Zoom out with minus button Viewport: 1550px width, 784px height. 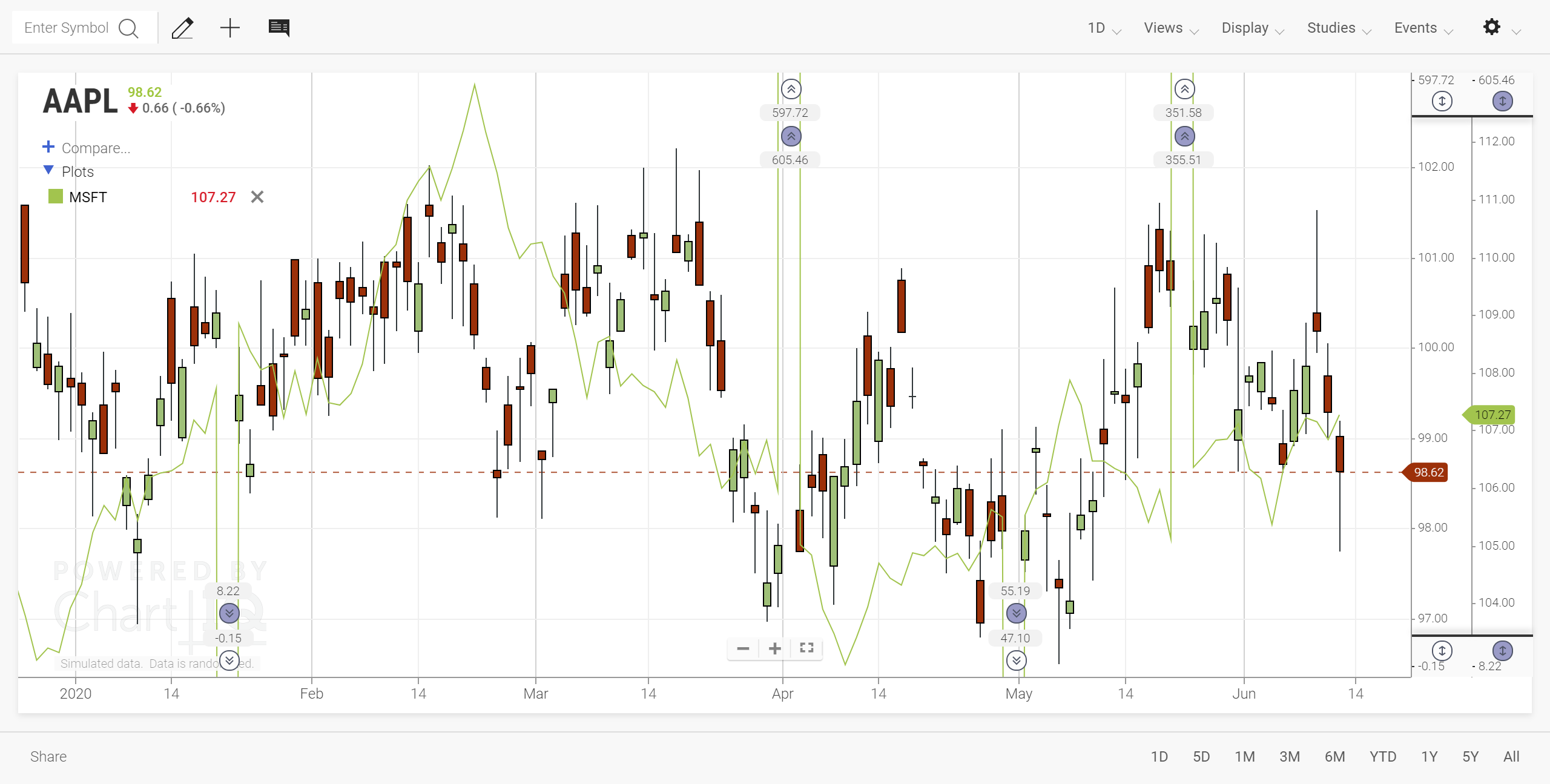pyautogui.click(x=744, y=648)
